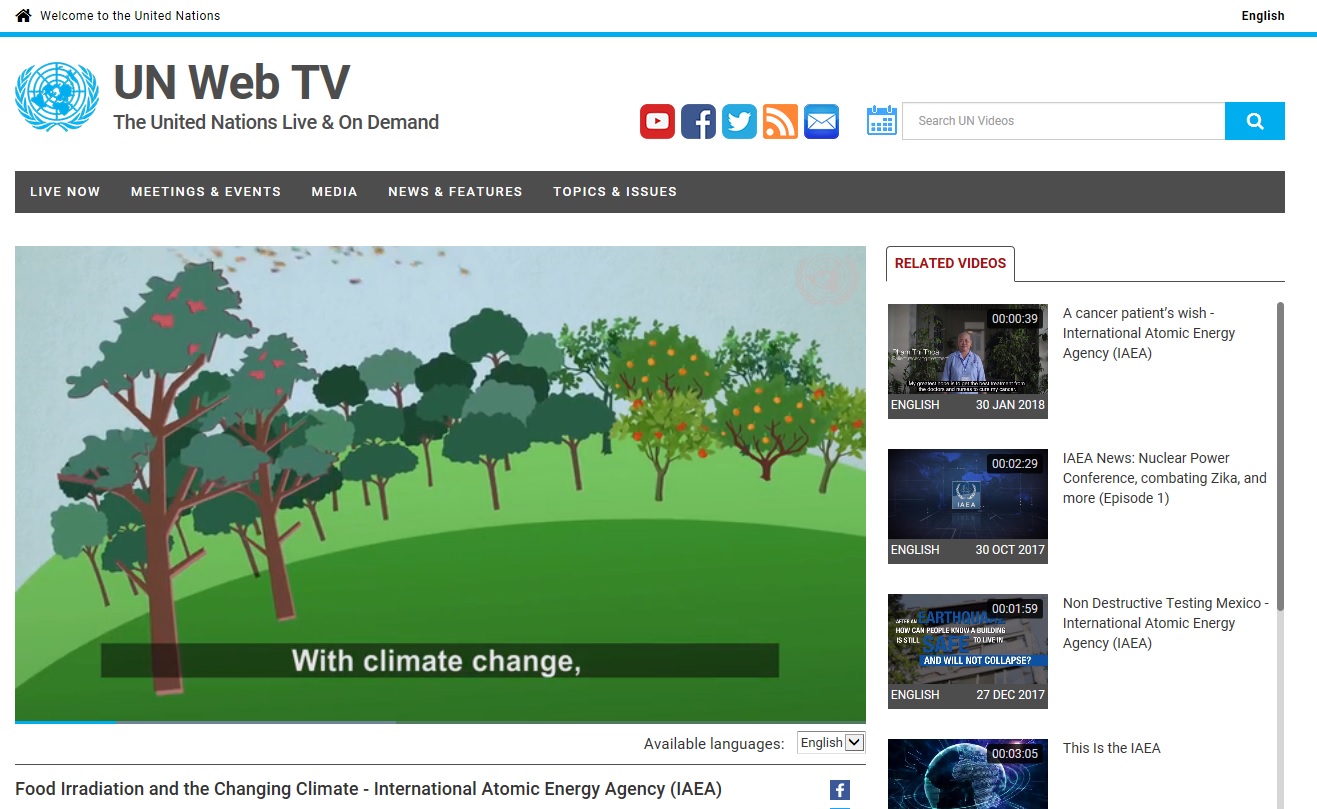Viewport: 1317px width, 809px height.
Task: Open the email envelope icon
Action: (821, 121)
